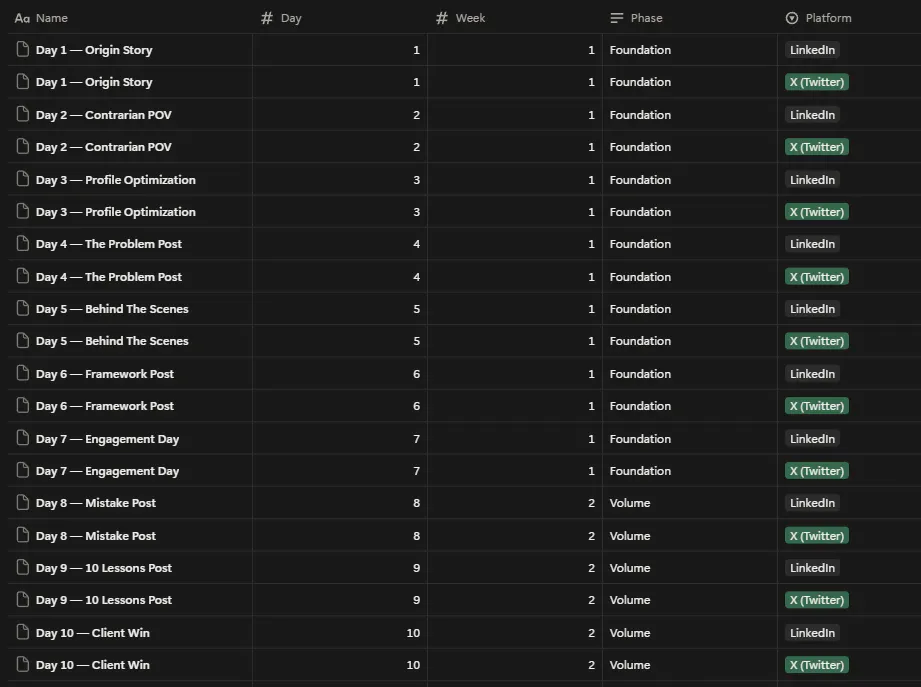This screenshot has width=921, height=687.
Task: Open page icon of Day 6 Framework Post X (Twitter) row
Action: (x=22, y=405)
